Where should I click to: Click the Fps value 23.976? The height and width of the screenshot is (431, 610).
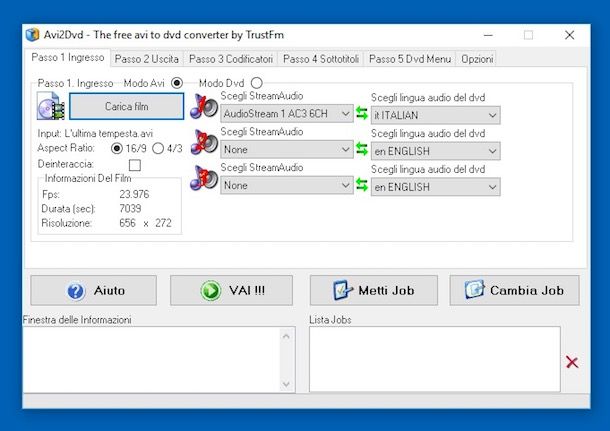click(x=134, y=194)
